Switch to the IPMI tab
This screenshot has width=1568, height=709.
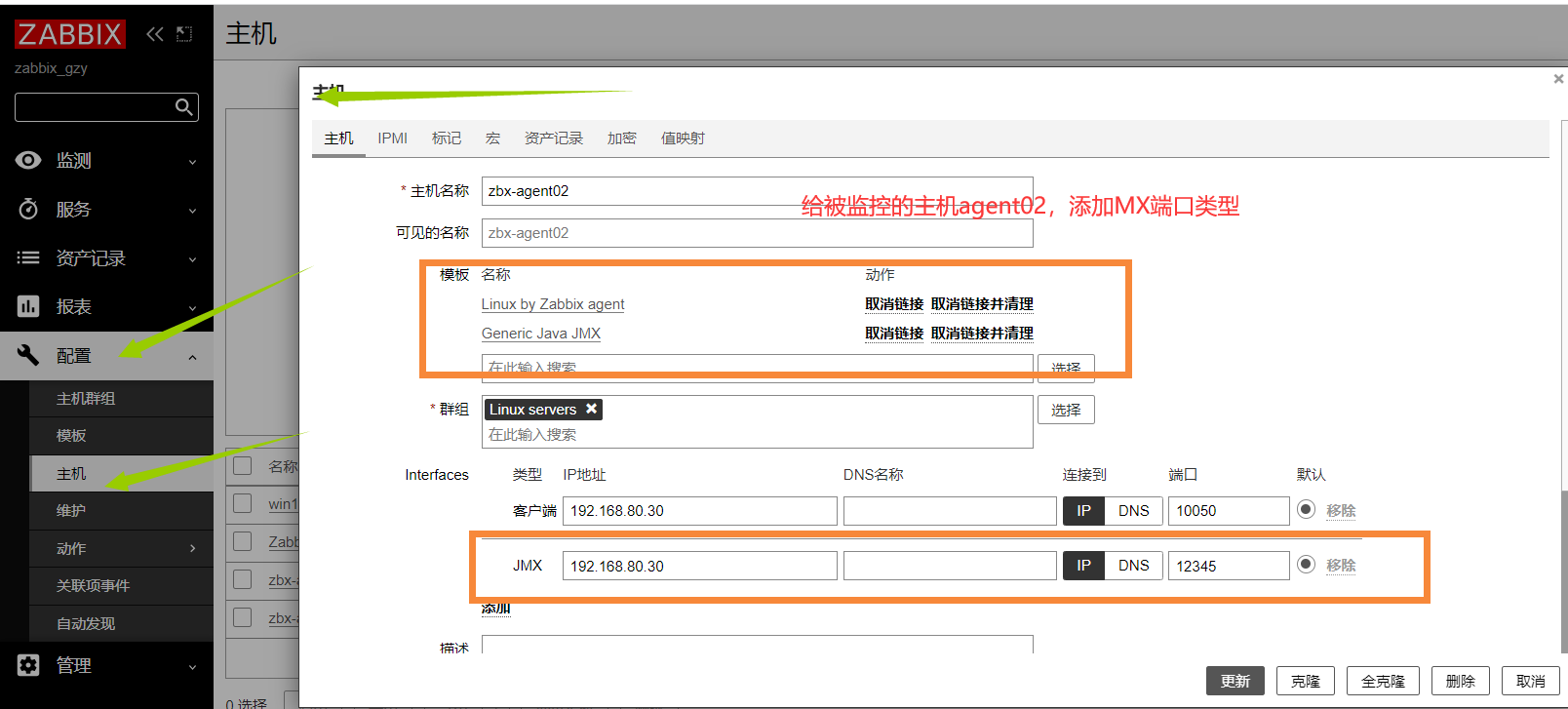click(393, 138)
